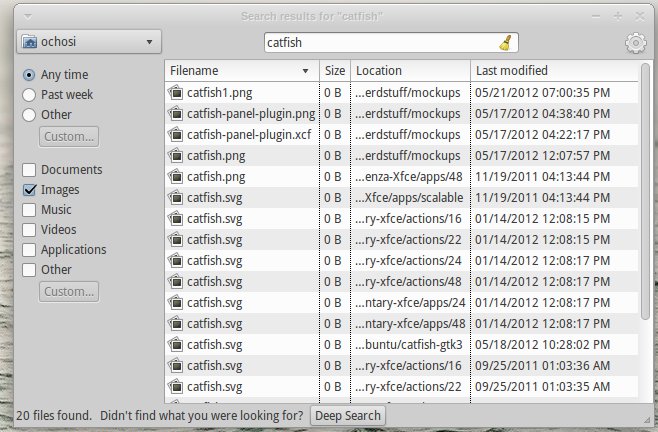This screenshot has width=658, height=432.
Task: Select the catfish-panel-plugin.xcf filename
Action: [x=249, y=135]
